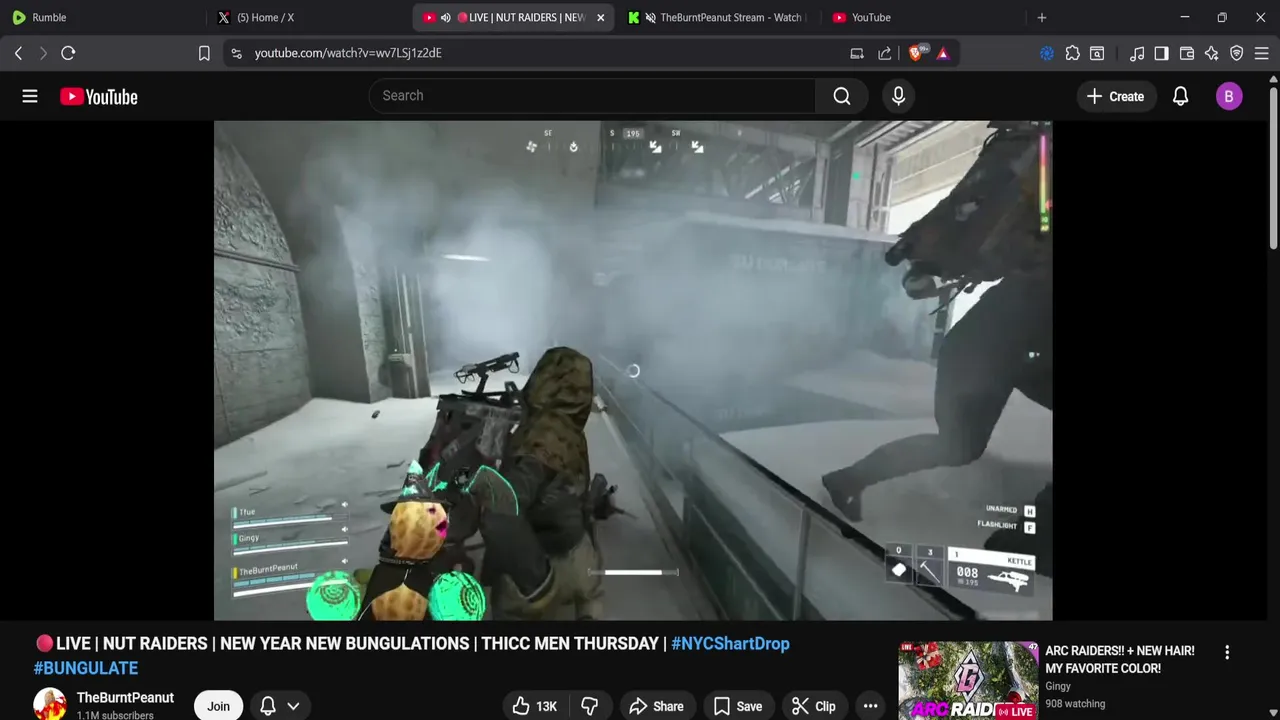Unmute the TheBurntPeanut Stream tab
The width and height of the screenshot is (1280, 720).
[x=651, y=17]
